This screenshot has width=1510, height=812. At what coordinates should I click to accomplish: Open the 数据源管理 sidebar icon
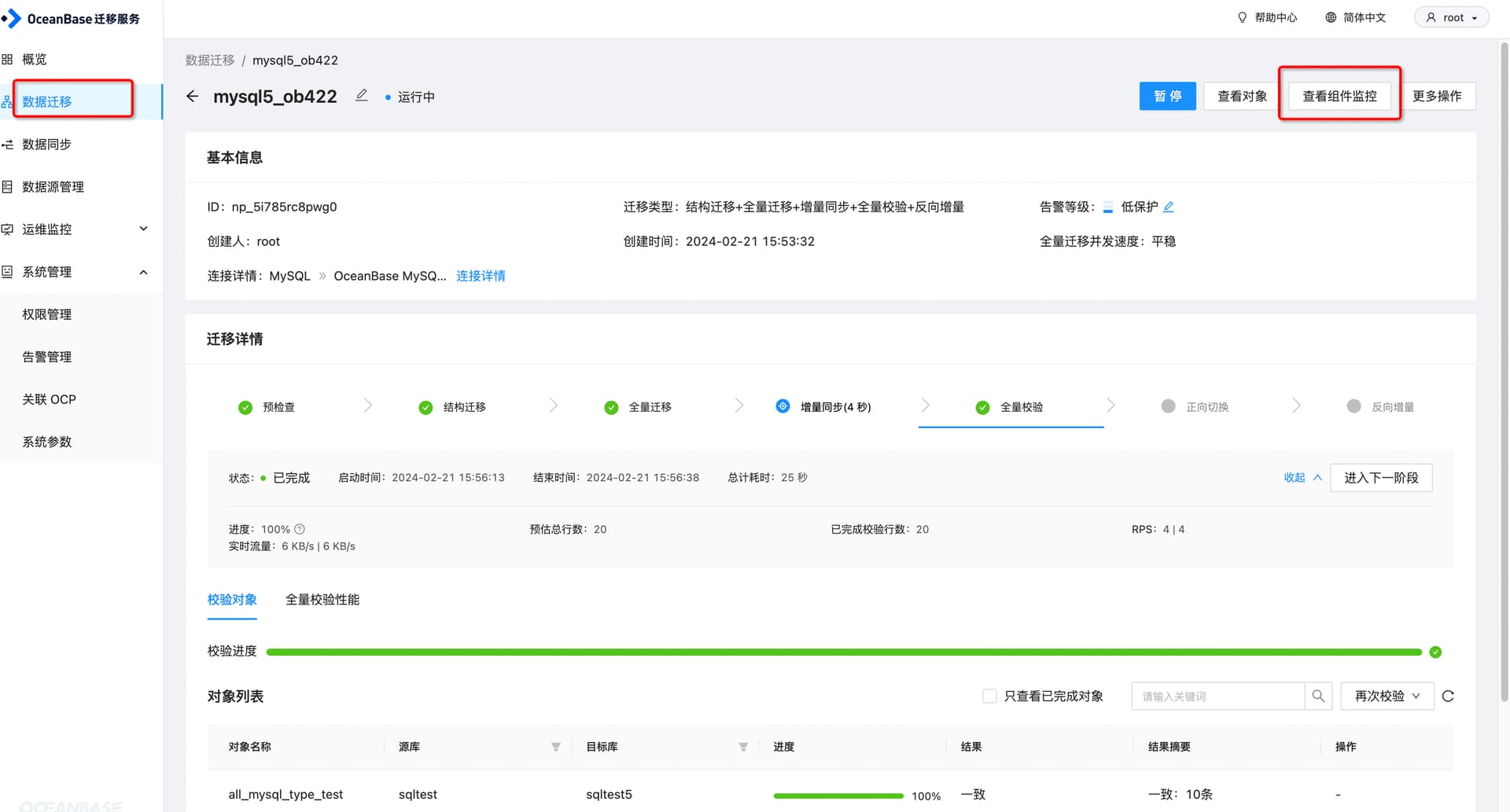[7, 187]
